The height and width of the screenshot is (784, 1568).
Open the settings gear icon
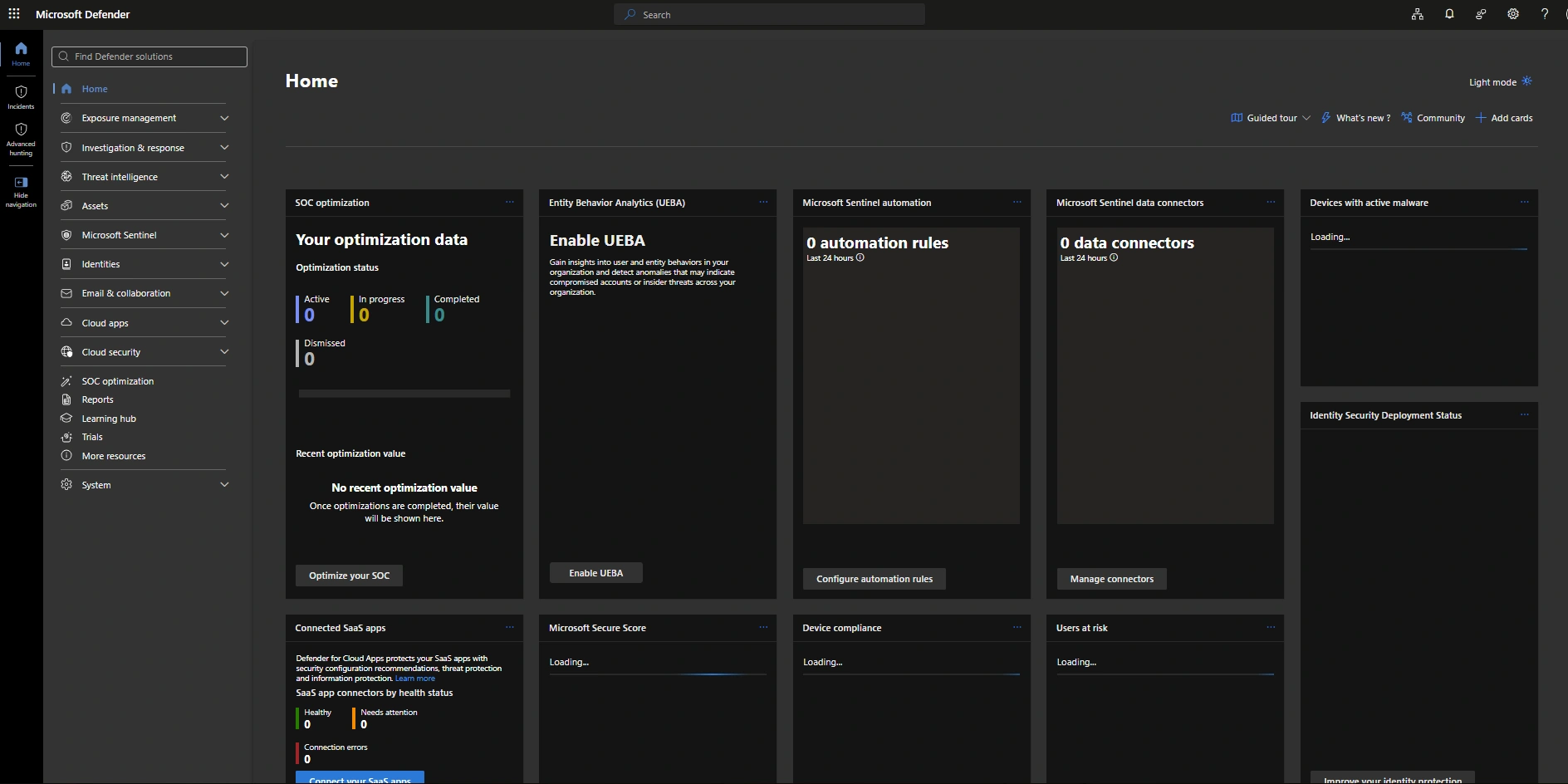pos(1513,14)
